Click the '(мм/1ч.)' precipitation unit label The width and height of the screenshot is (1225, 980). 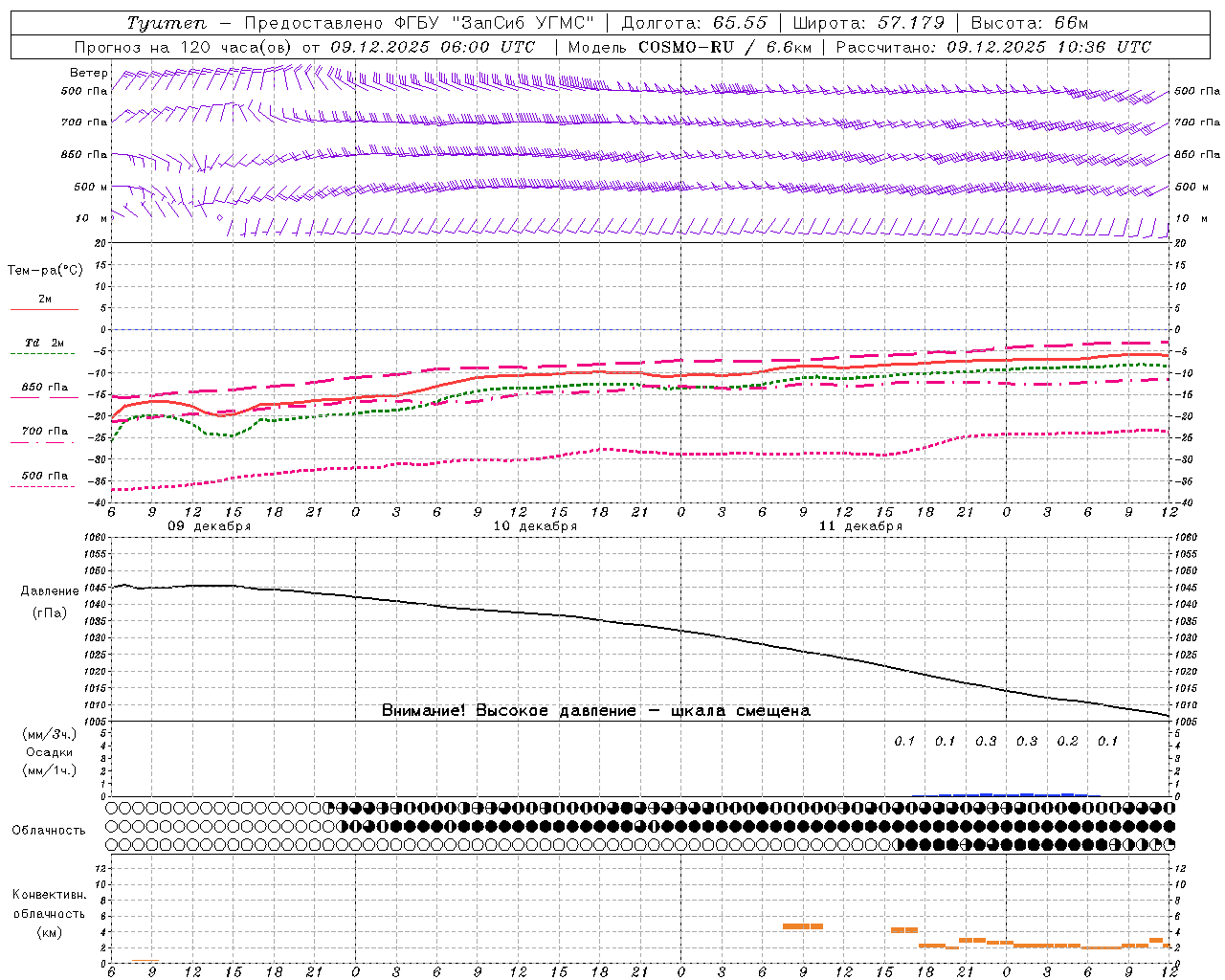coord(50,770)
